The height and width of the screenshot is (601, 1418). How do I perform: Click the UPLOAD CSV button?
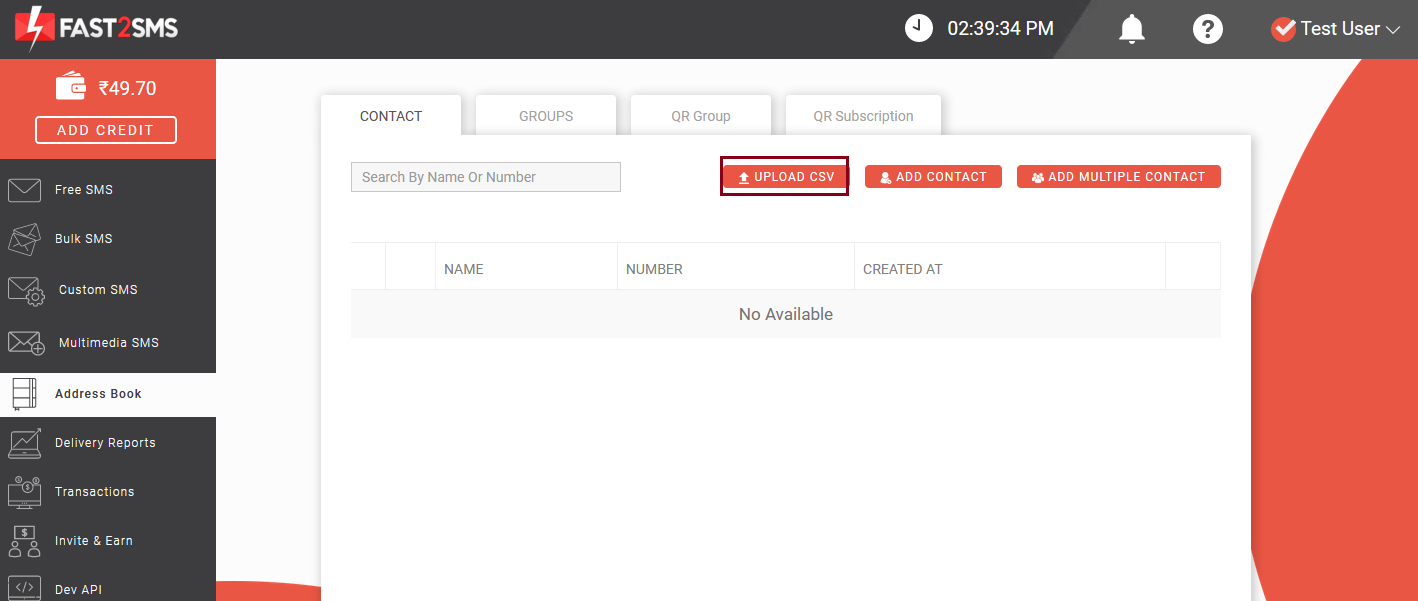tap(785, 177)
